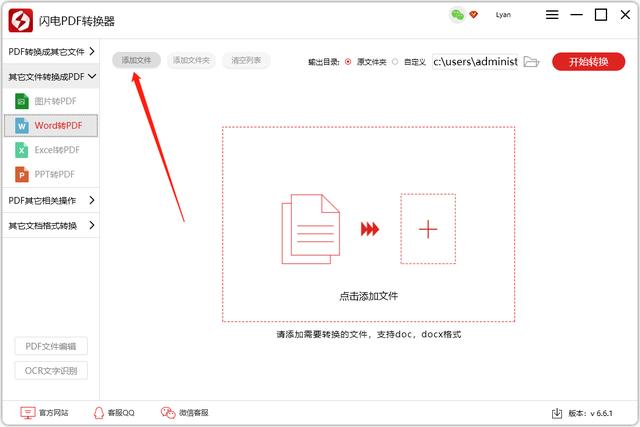The width and height of the screenshot is (640, 427).
Task: Collapse the 其它文件转换成PDF section
Action: pyautogui.click(x=50, y=76)
